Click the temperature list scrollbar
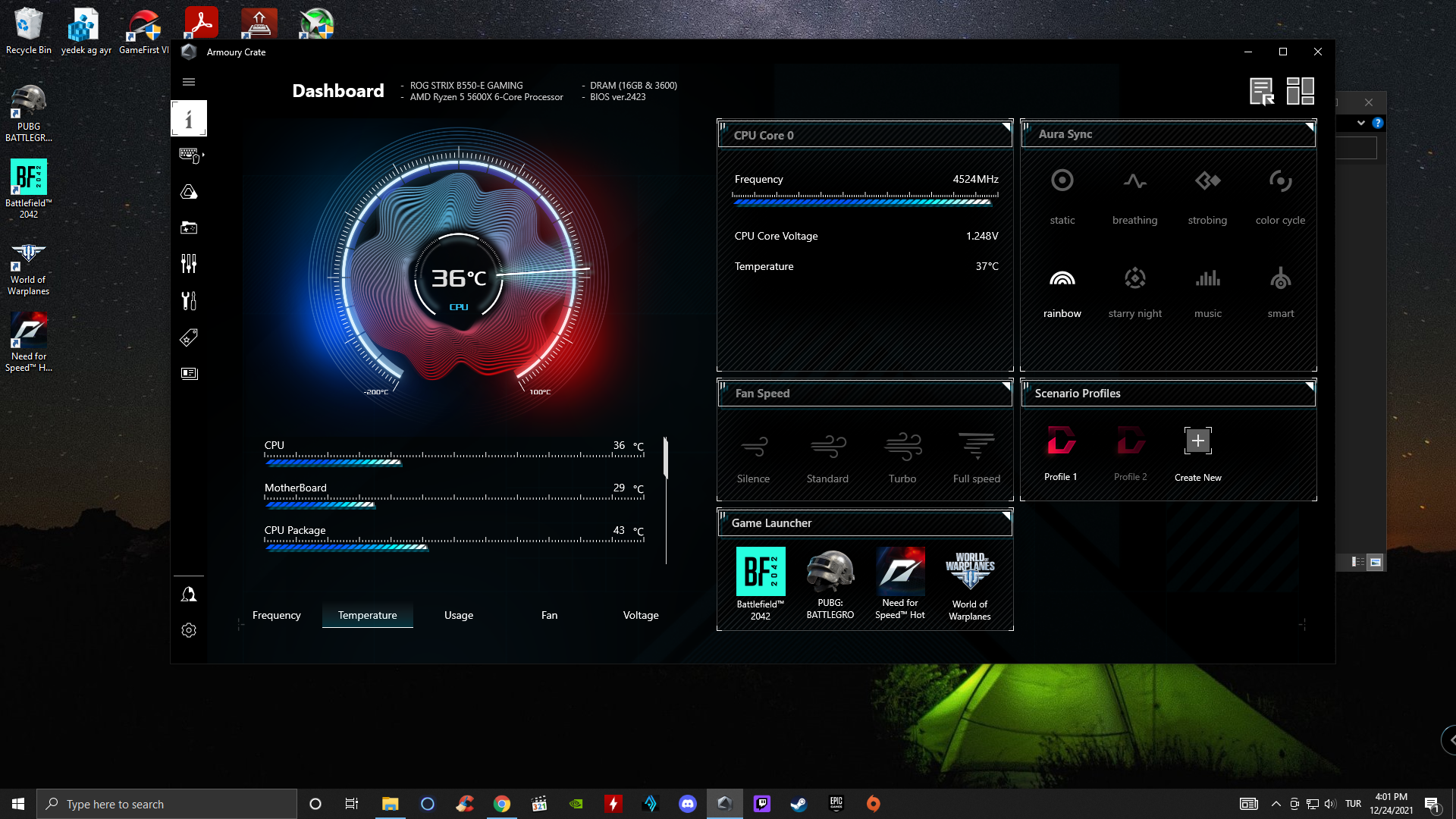Image resolution: width=1456 pixels, height=819 pixels. (x=666, y=458)
